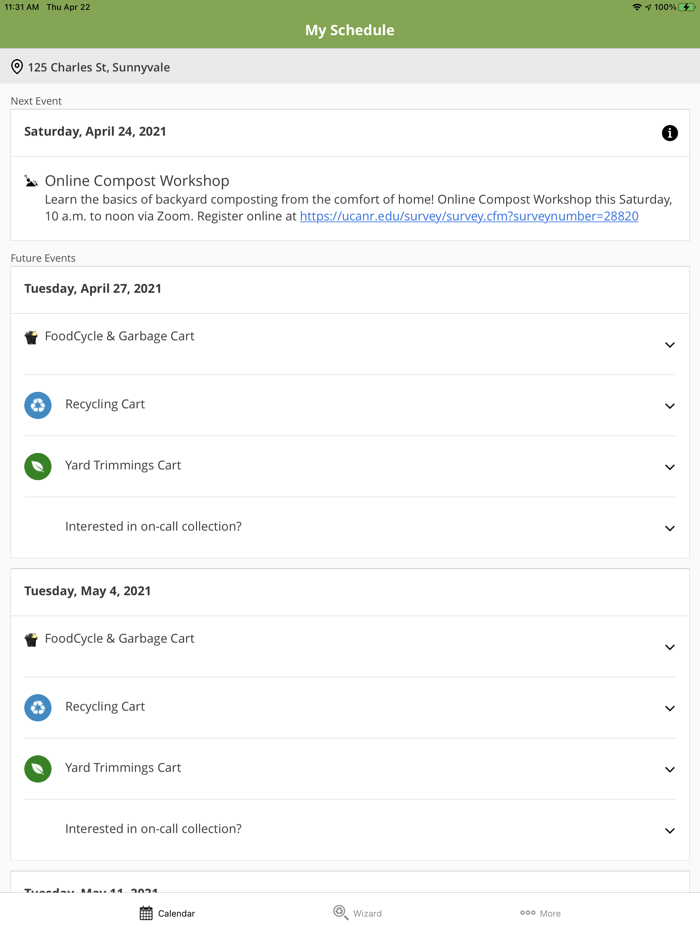Expand May 4 on-call collection question
The image size is (700, 934).
pyautogui.click(x=670, y=830)
